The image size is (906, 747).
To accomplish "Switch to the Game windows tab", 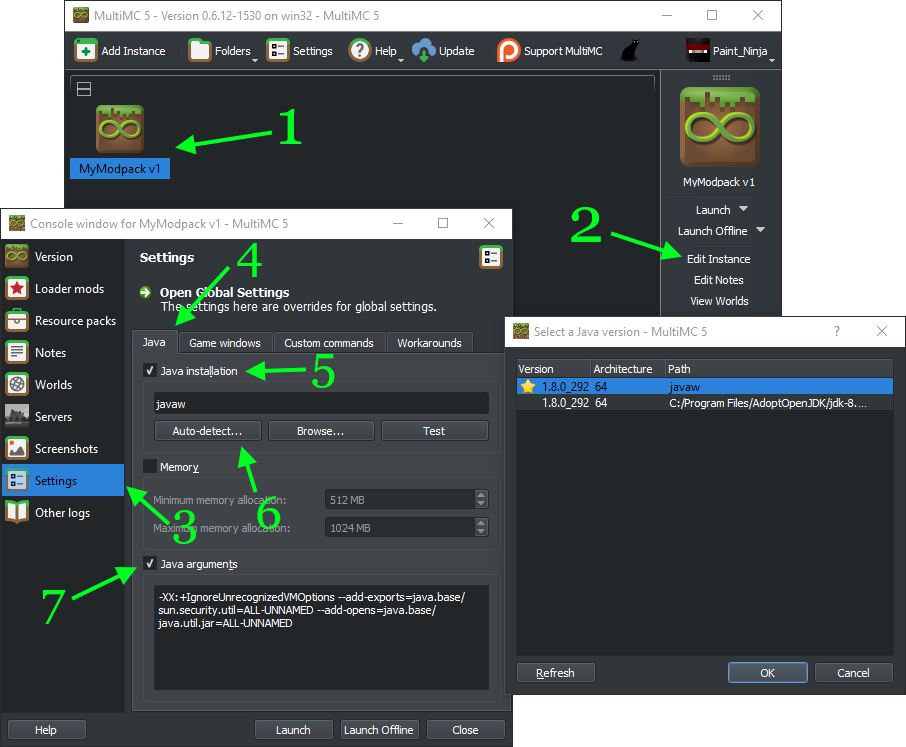I will (225, 343).
